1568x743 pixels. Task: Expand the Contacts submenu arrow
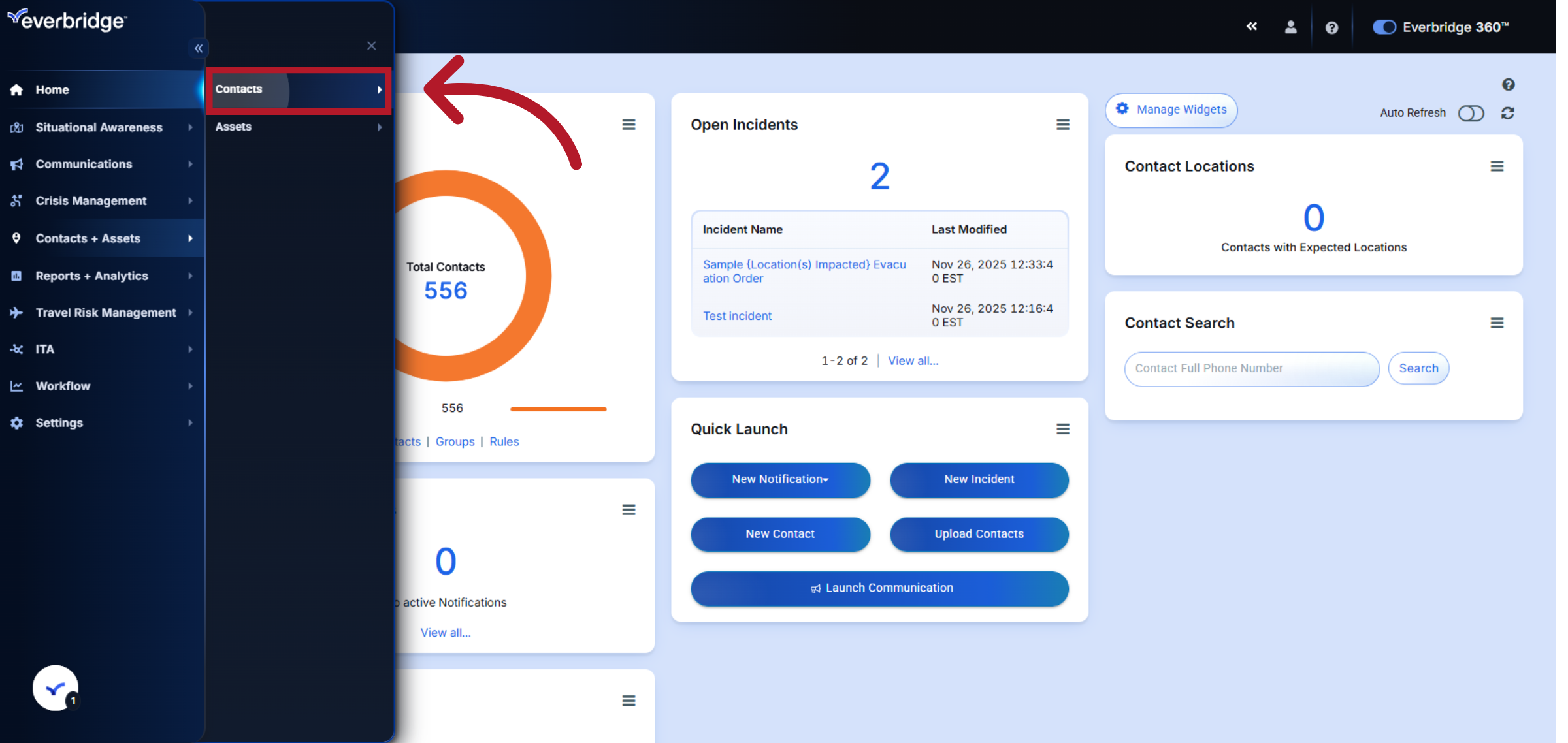click(381, 89)
